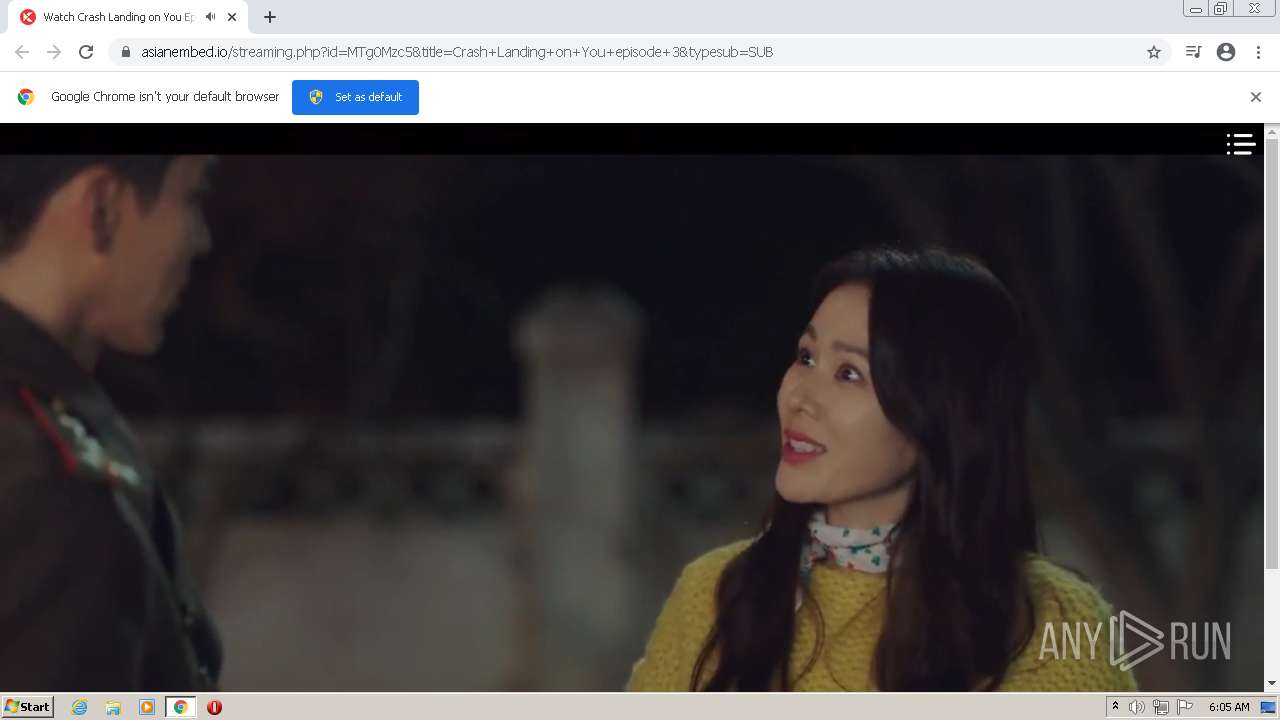1280x720 pixels.
Task: Open Action Center flag icon
Action: pyautogui.click(x=1185, y=707)
